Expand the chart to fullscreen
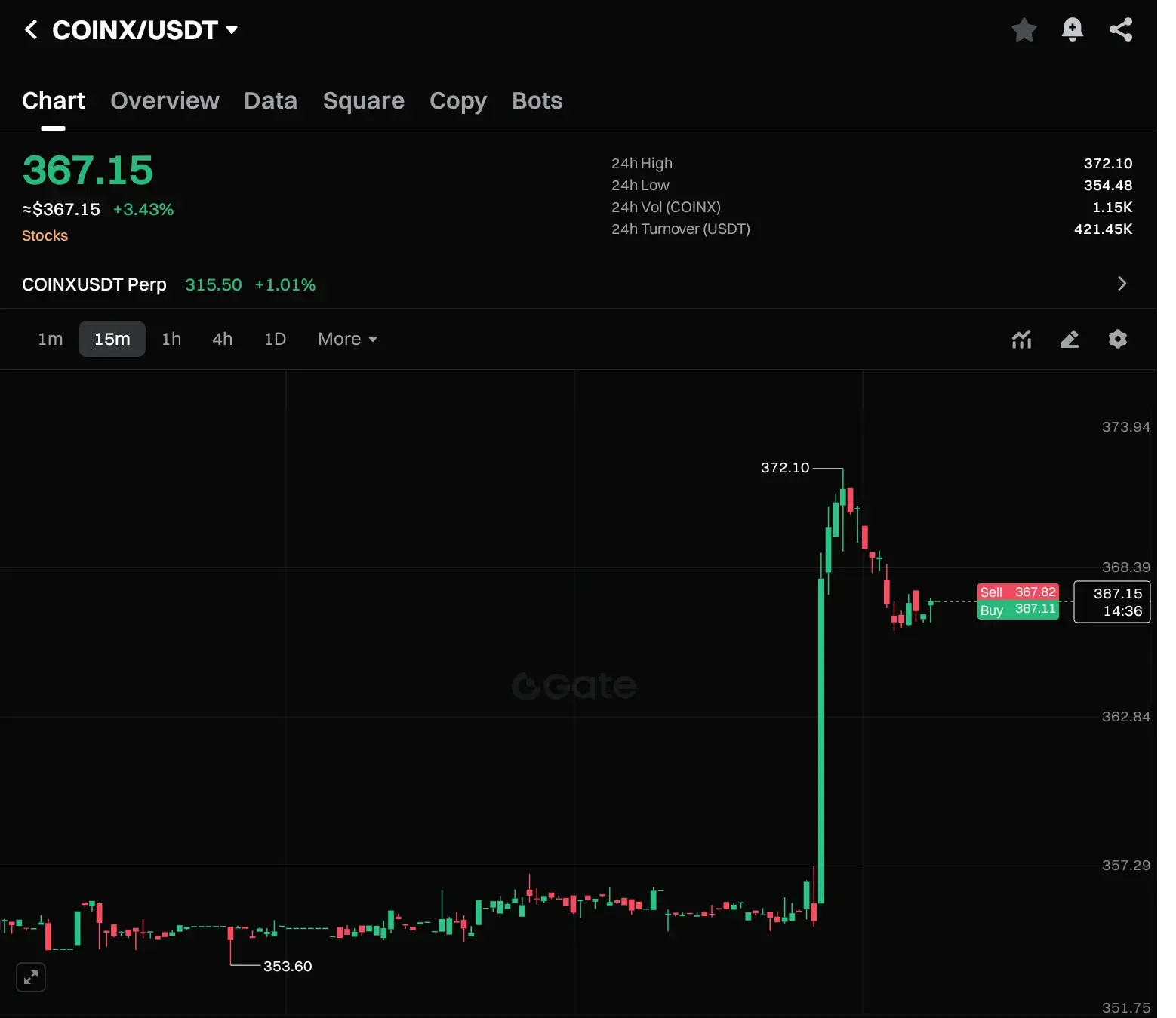The height and width of the screenshot is (1018, 1176). click(31, 977)
